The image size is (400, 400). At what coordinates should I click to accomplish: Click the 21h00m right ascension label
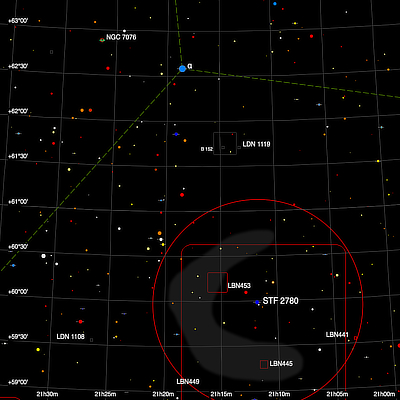tap(384, 394)
